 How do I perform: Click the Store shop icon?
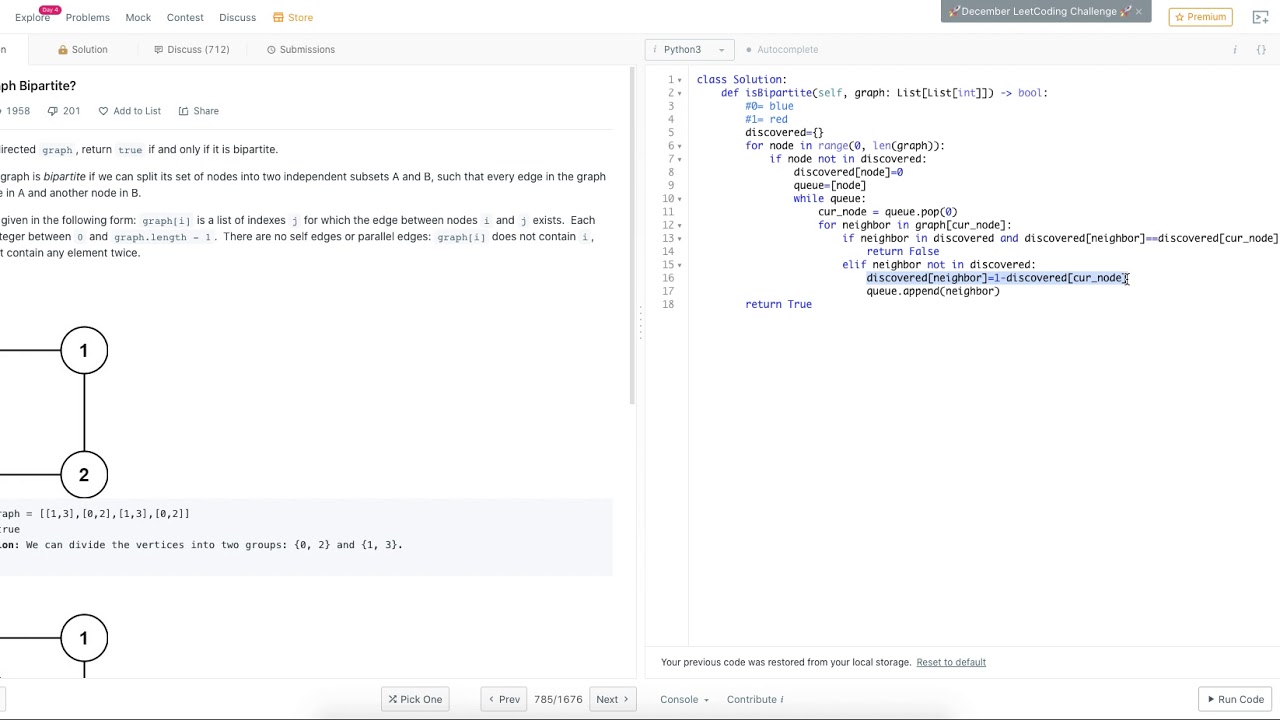coord(278,17)
